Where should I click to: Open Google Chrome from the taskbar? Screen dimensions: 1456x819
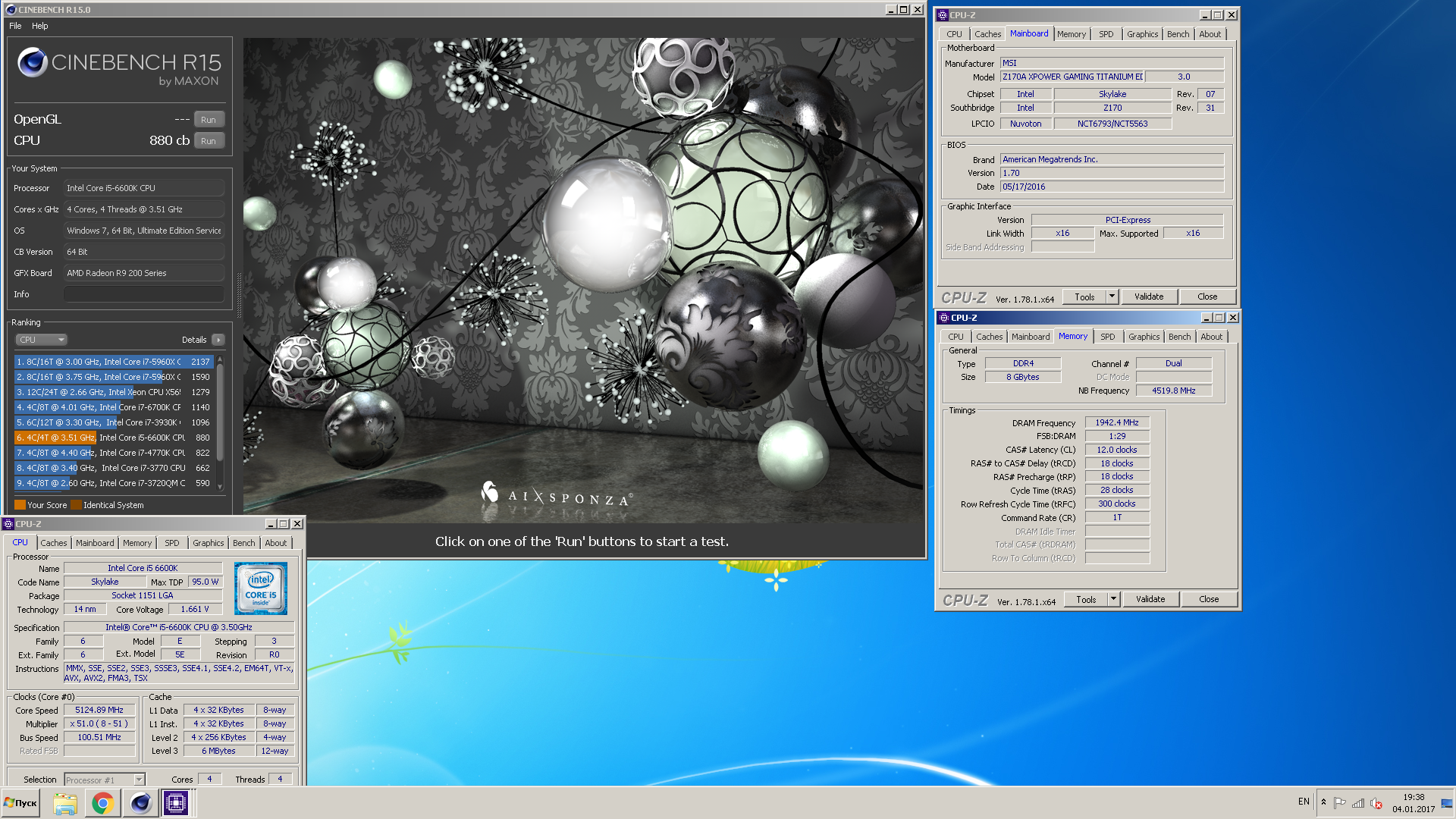(102, 803)
